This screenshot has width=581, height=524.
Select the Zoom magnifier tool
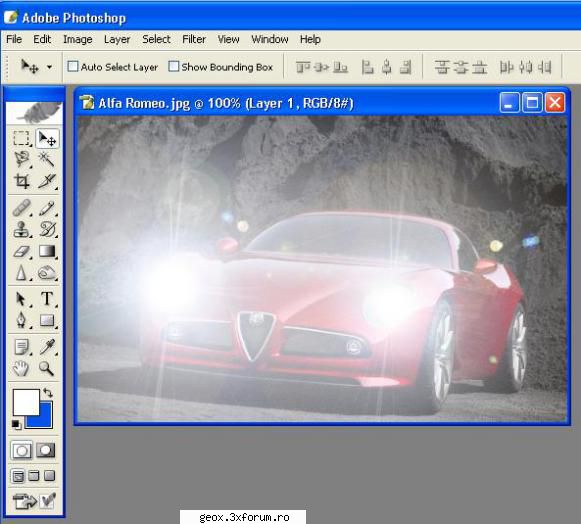pyautogui.click(x=47, y=368)
